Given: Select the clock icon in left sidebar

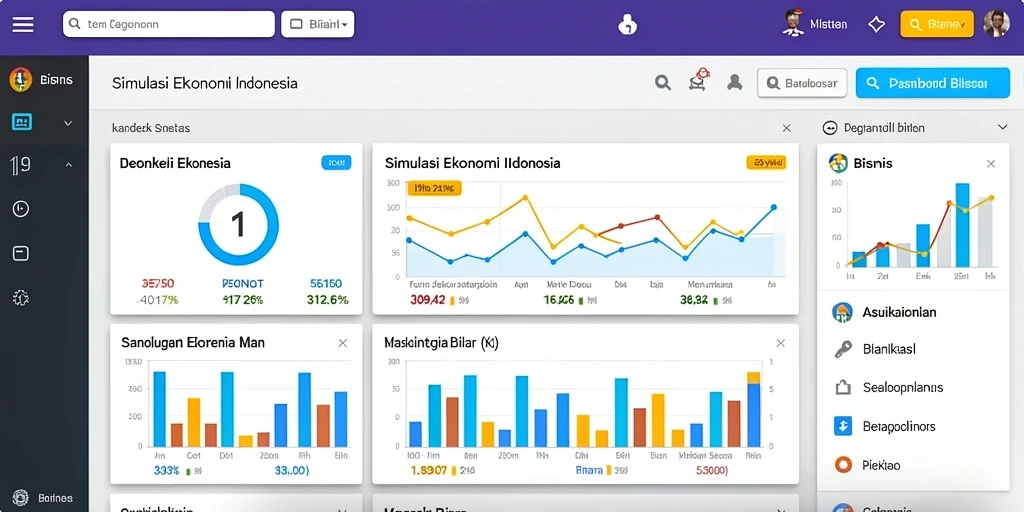Looking at the screenshot, I should [x=21, y=209].
